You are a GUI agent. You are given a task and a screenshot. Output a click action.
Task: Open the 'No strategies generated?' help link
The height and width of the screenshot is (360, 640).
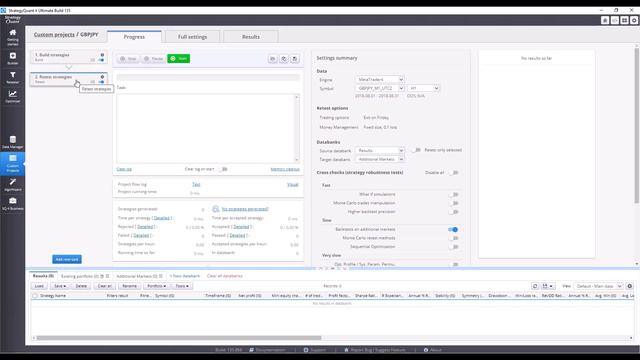[x=245, y=209]
